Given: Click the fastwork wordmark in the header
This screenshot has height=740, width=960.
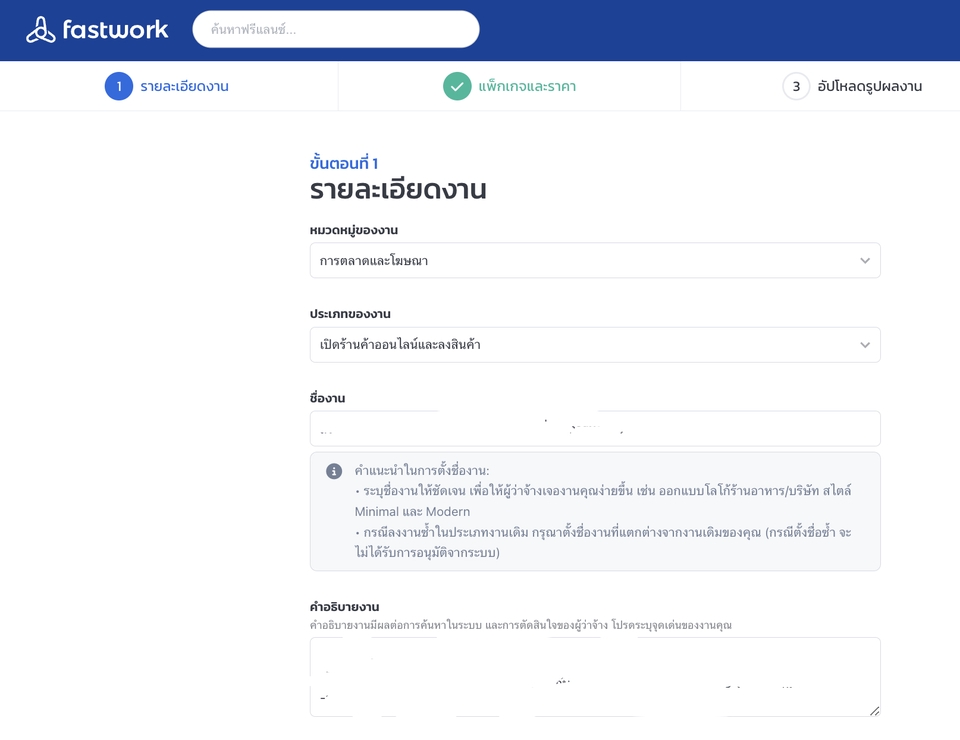Looking at the screenshot, I should 113,29.
